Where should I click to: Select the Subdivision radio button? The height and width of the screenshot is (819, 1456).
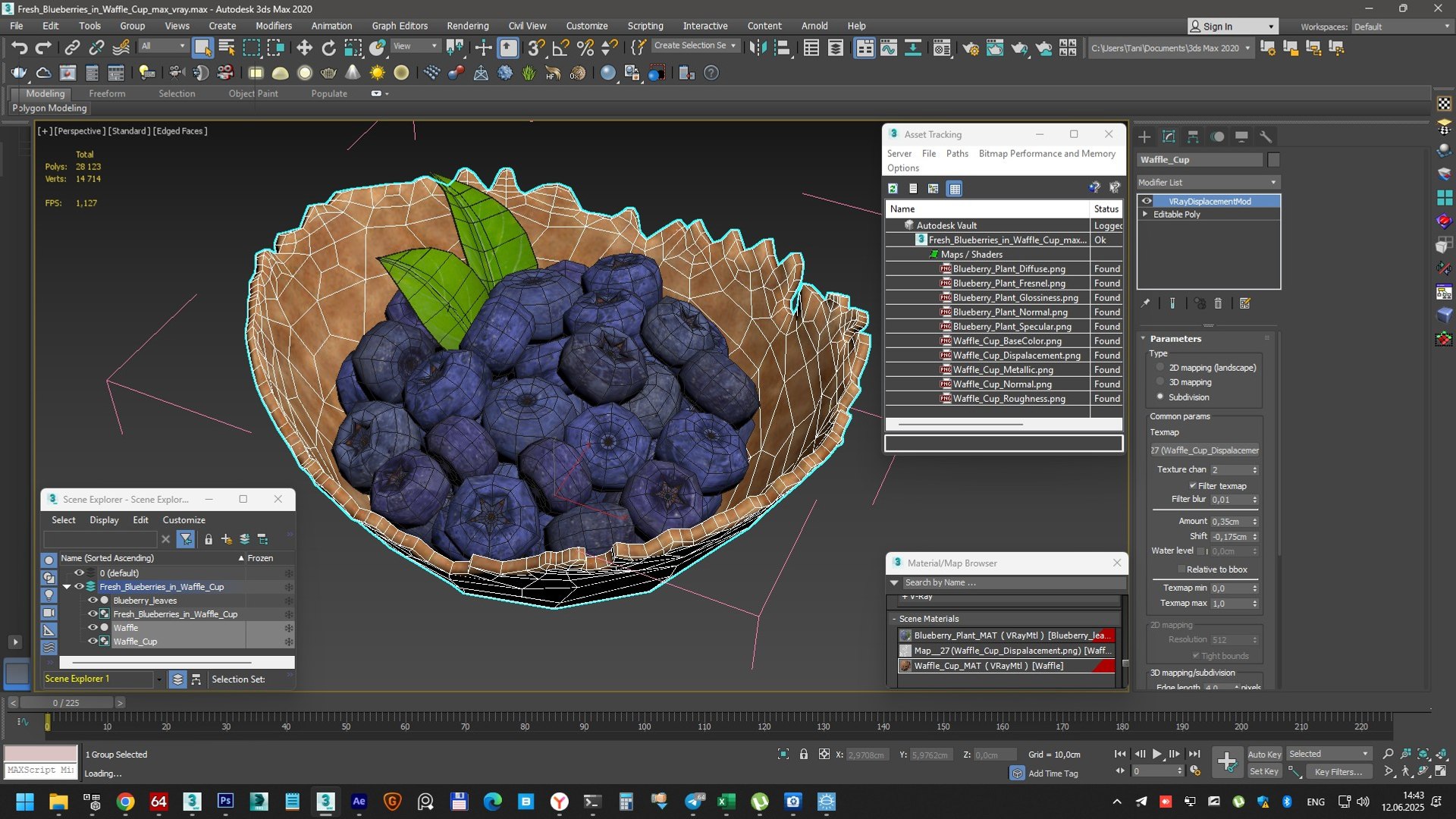coord(1160,397)
